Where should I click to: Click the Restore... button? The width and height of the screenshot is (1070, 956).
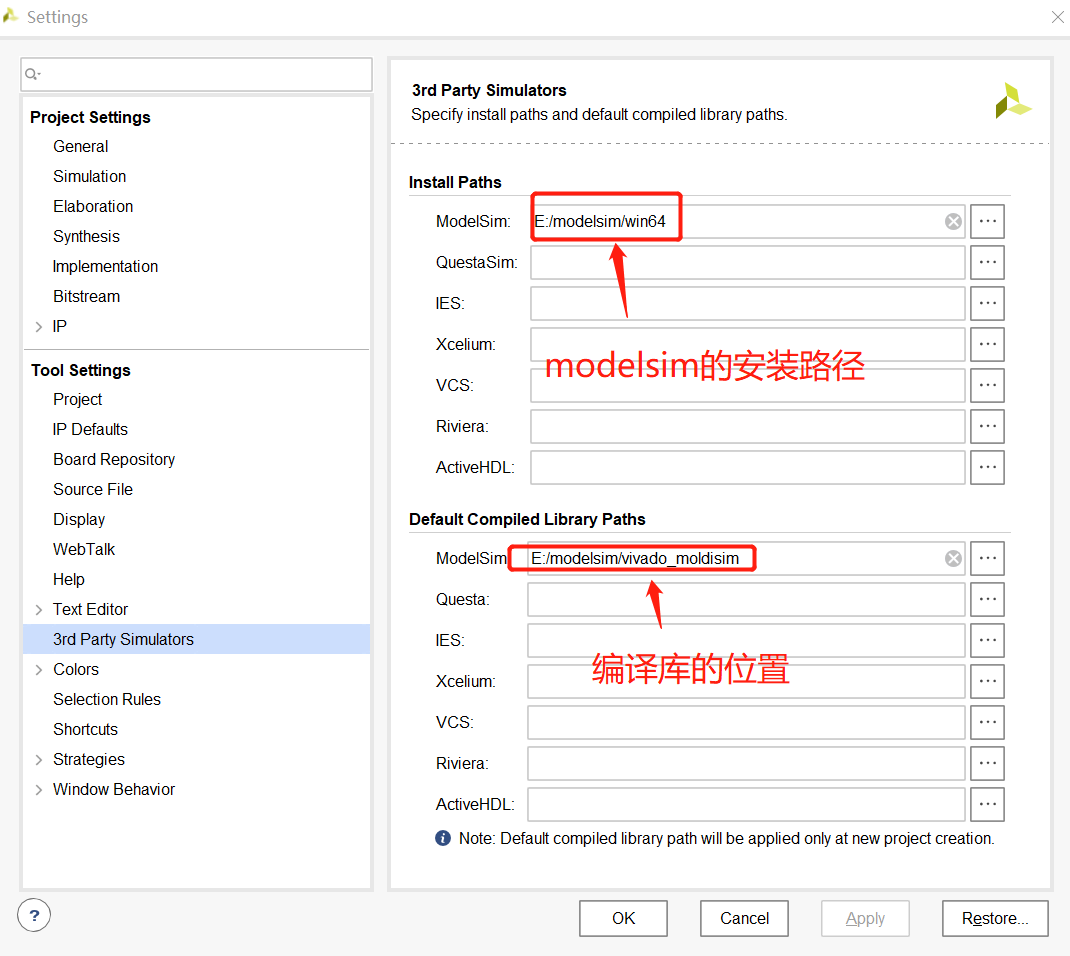click(x=995, y=918)
